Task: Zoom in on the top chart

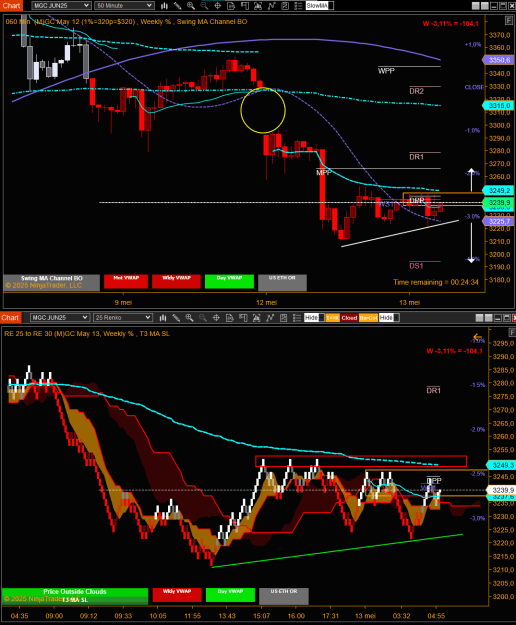Action: (191, 6)
